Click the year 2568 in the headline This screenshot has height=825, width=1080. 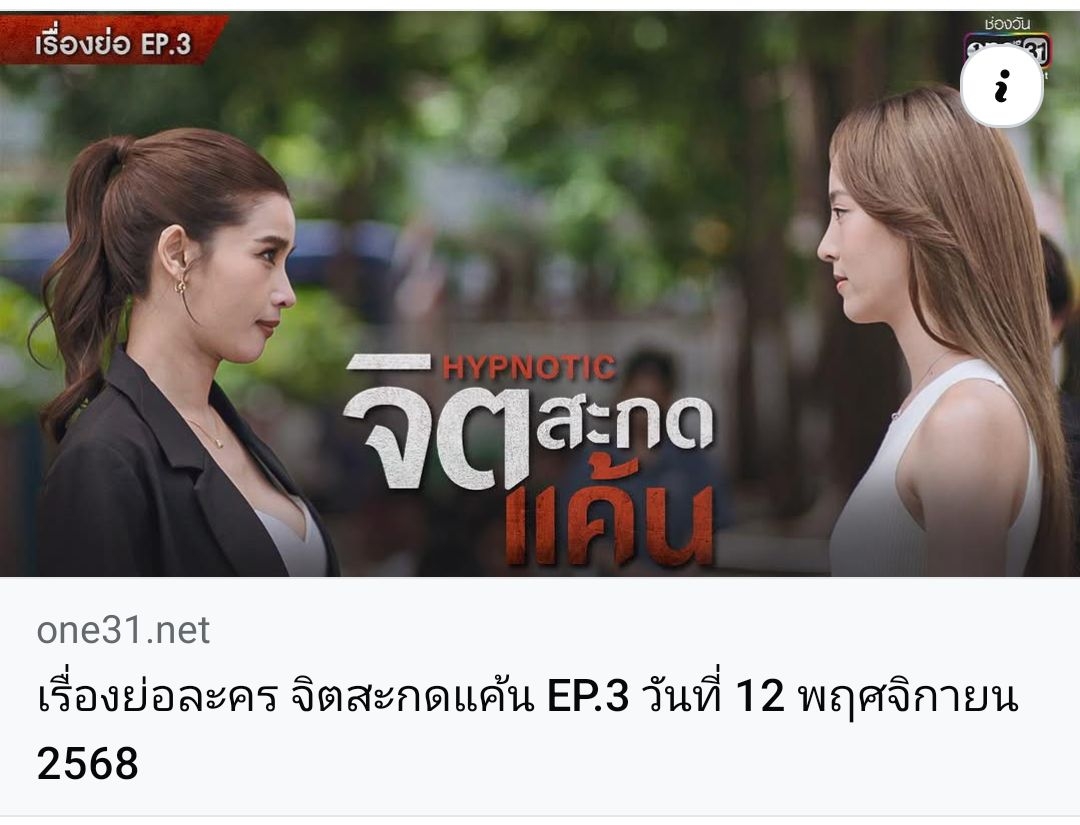pyautogui.click(x=87, y=763)
